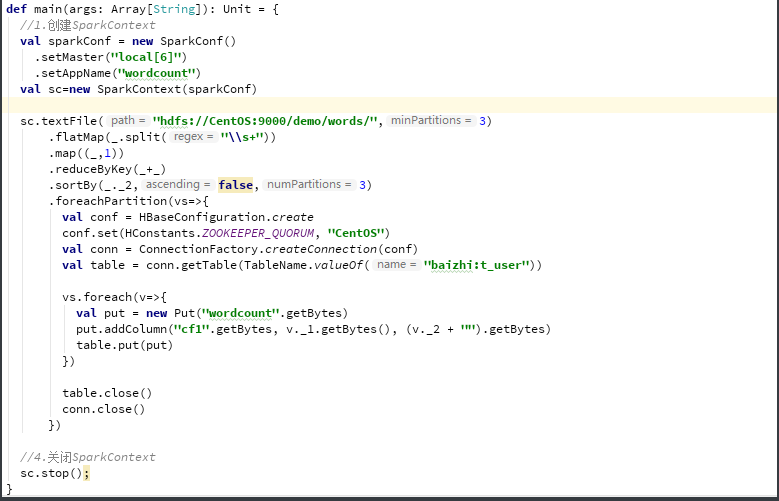
Task: Click 'new Put("wordcount".getBytes)' expression
Action: [x=247, y=313]
